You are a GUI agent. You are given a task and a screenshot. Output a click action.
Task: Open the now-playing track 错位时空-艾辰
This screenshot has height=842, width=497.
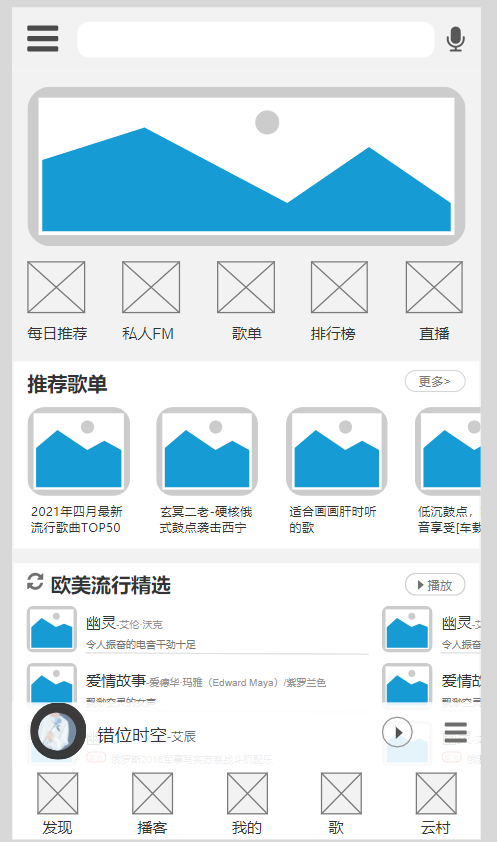tap(147, 735)
